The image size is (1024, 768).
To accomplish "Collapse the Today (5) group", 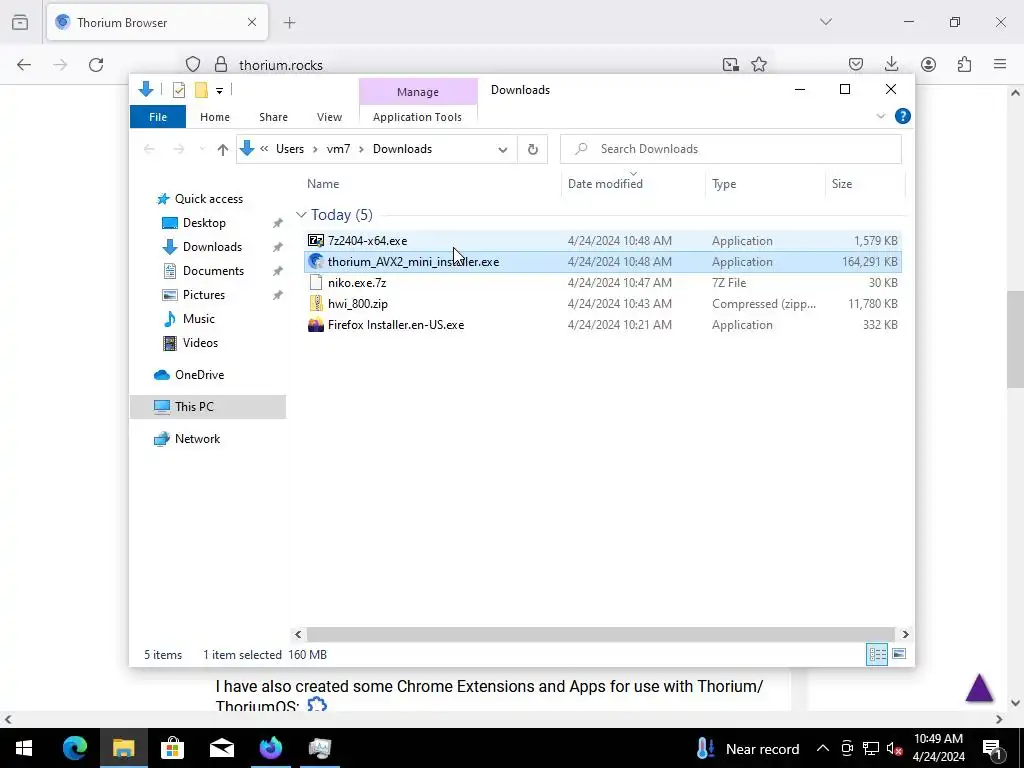I will click(301, 215).
